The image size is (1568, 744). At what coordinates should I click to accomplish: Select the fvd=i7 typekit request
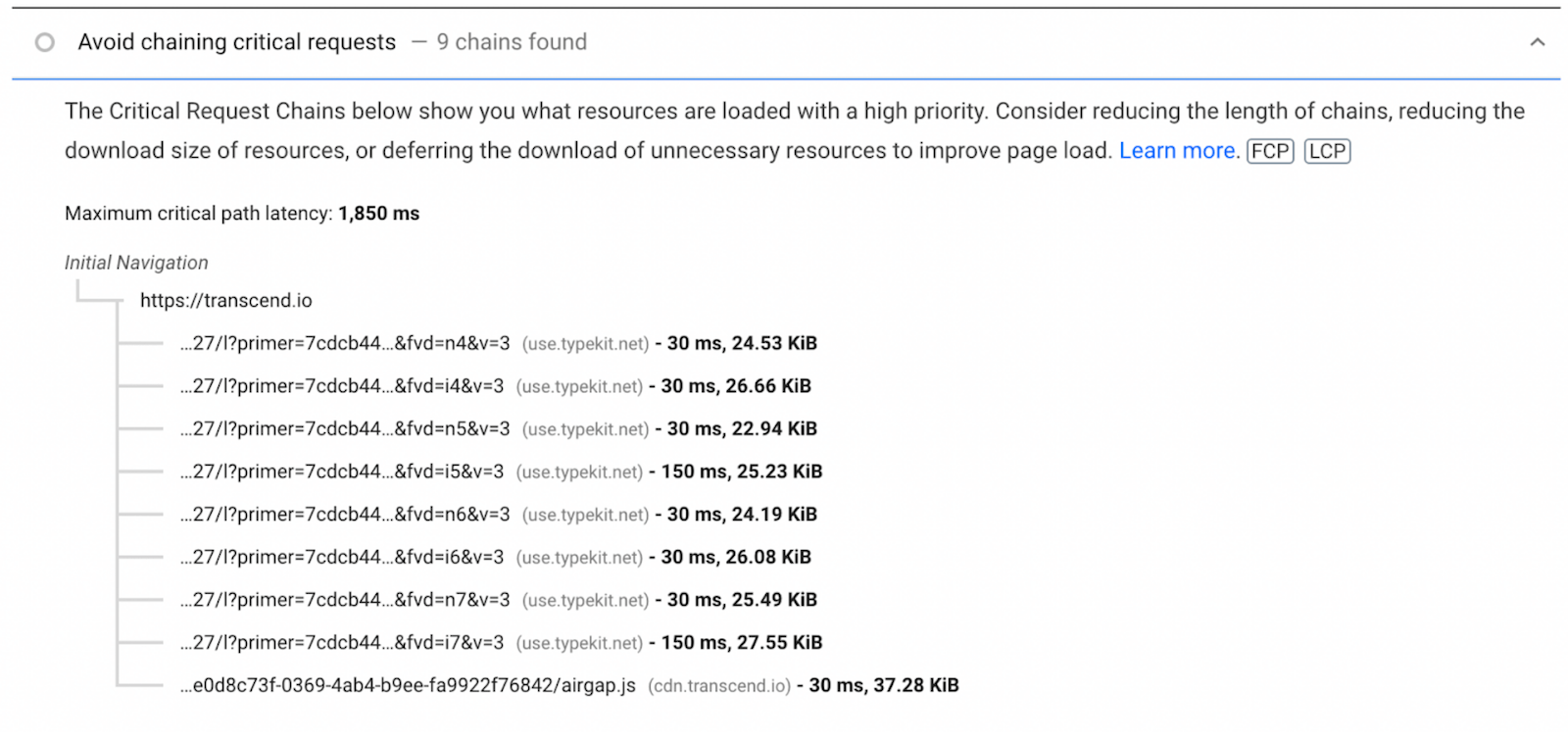342,643
